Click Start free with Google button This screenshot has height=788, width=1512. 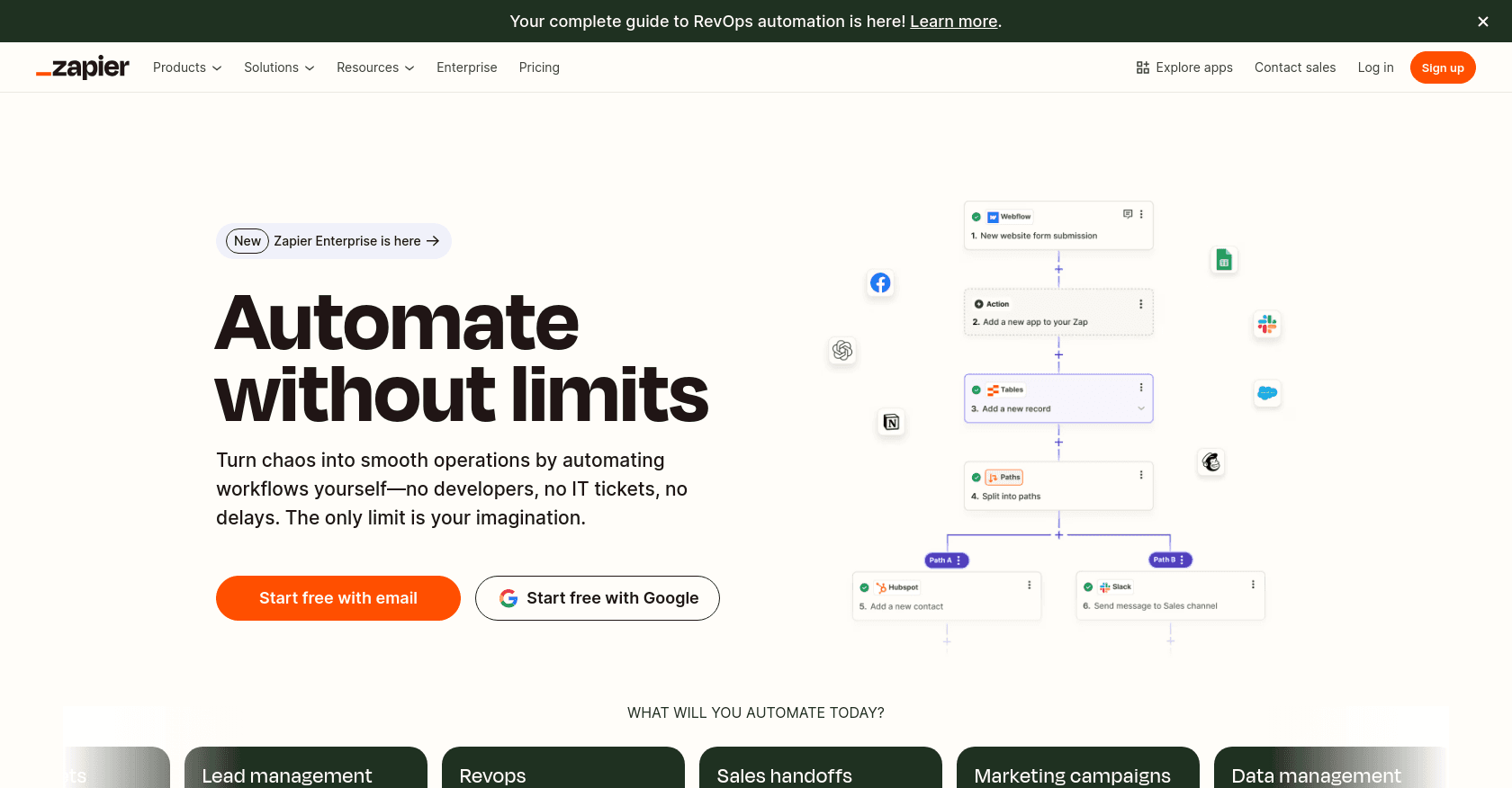[x=598, y=598]
